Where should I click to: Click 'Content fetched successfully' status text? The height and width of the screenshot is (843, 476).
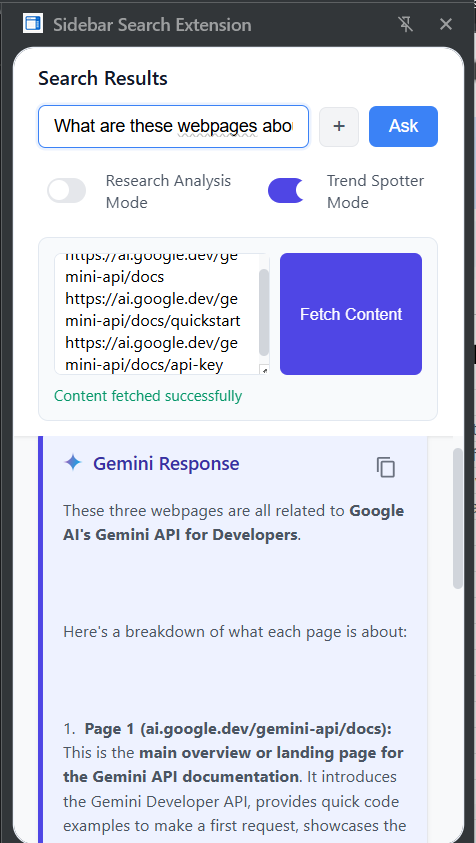coord(148,396)
